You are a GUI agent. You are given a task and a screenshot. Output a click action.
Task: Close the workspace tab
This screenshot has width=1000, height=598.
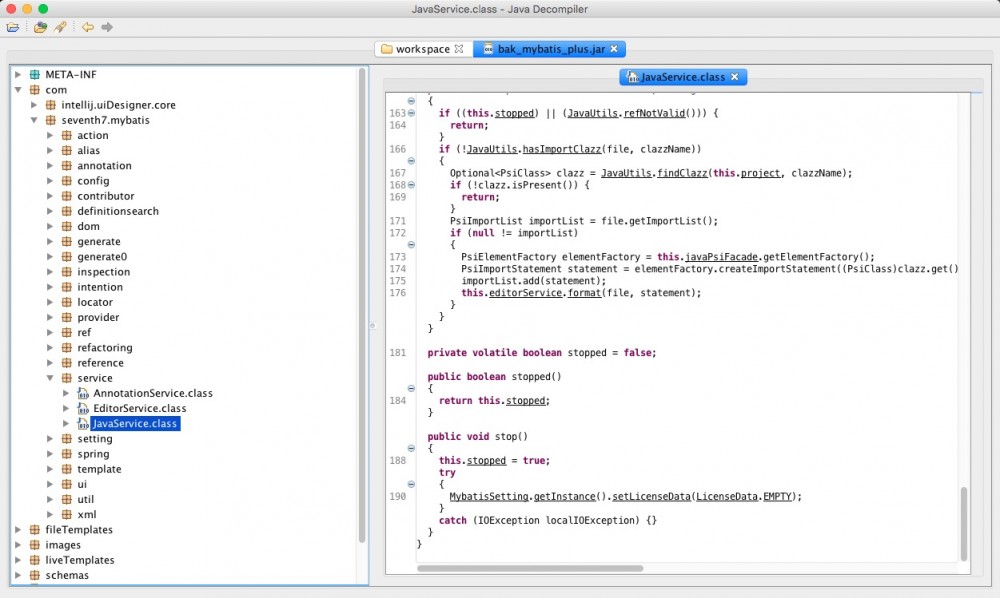click(x=459, y=49)
